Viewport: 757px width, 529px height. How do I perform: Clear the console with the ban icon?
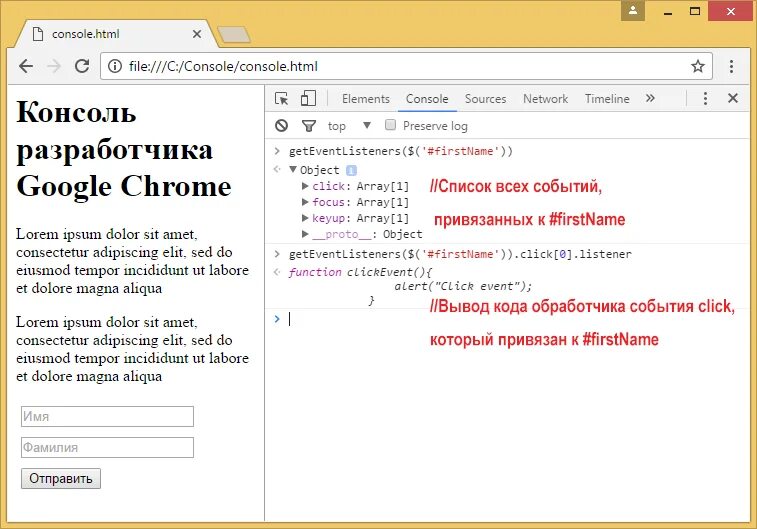(281, 126)
